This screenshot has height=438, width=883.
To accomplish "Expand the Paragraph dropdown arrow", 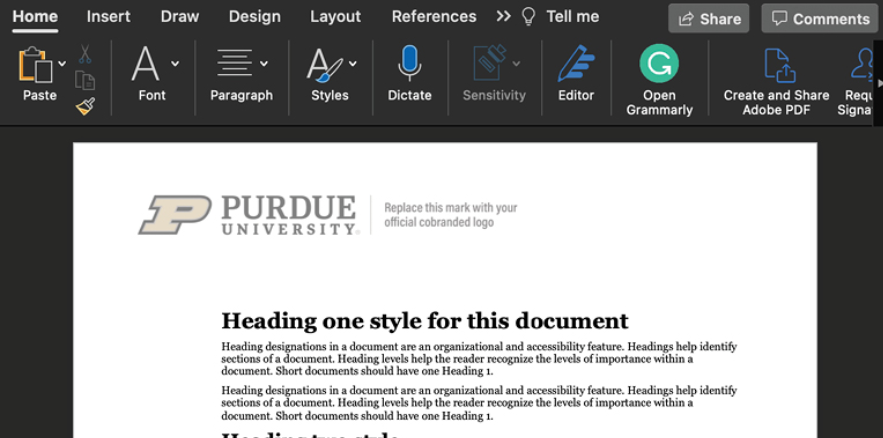I will [264, 64].
